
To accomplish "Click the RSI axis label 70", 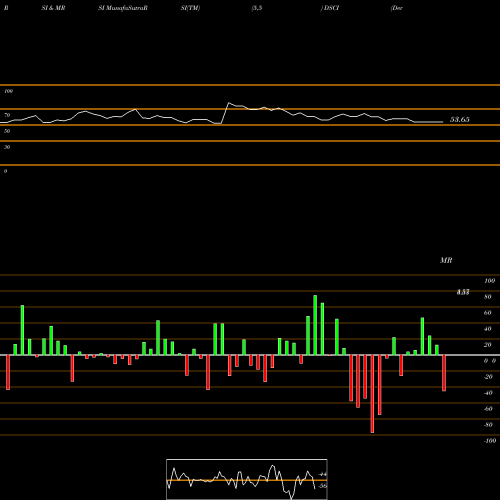I will (7, 115).
